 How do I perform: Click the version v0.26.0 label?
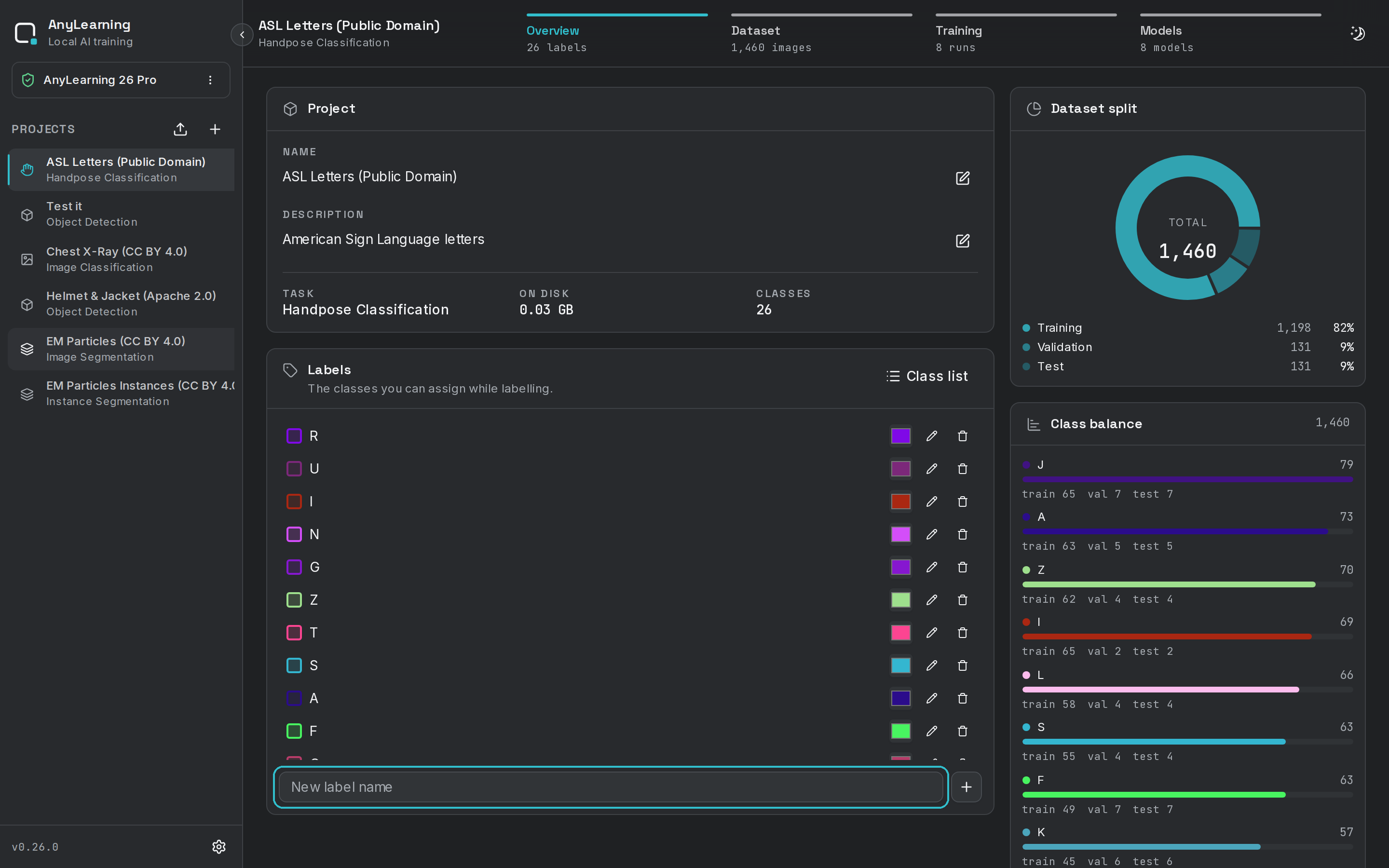pos(35,847)
